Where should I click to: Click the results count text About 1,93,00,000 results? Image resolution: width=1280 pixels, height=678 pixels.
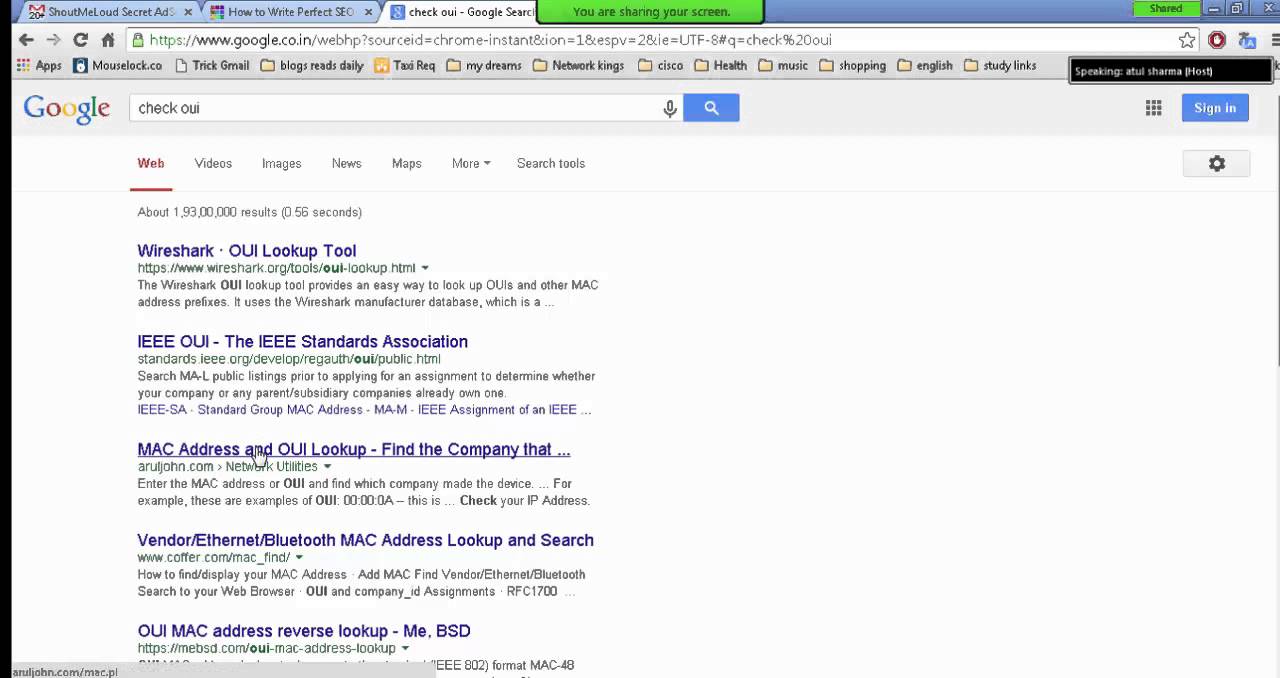tap(250, 212)
